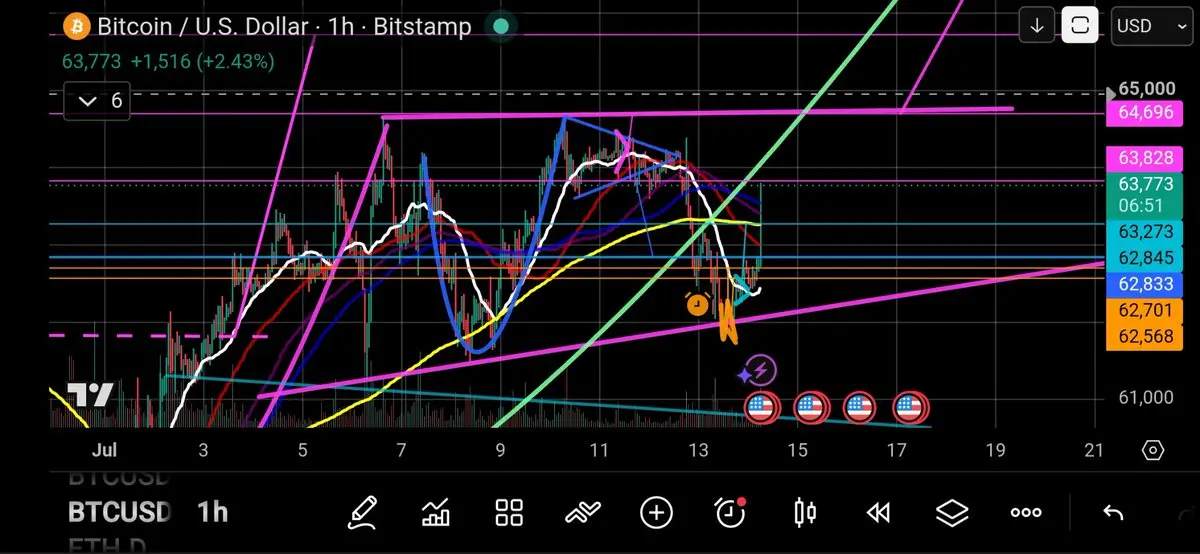Tap the circled plus add icon

(x=656, y=513)
